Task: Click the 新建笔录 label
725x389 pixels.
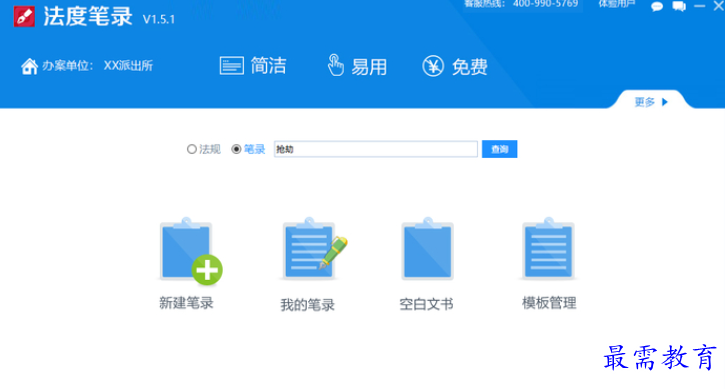Action: point(186,303)
